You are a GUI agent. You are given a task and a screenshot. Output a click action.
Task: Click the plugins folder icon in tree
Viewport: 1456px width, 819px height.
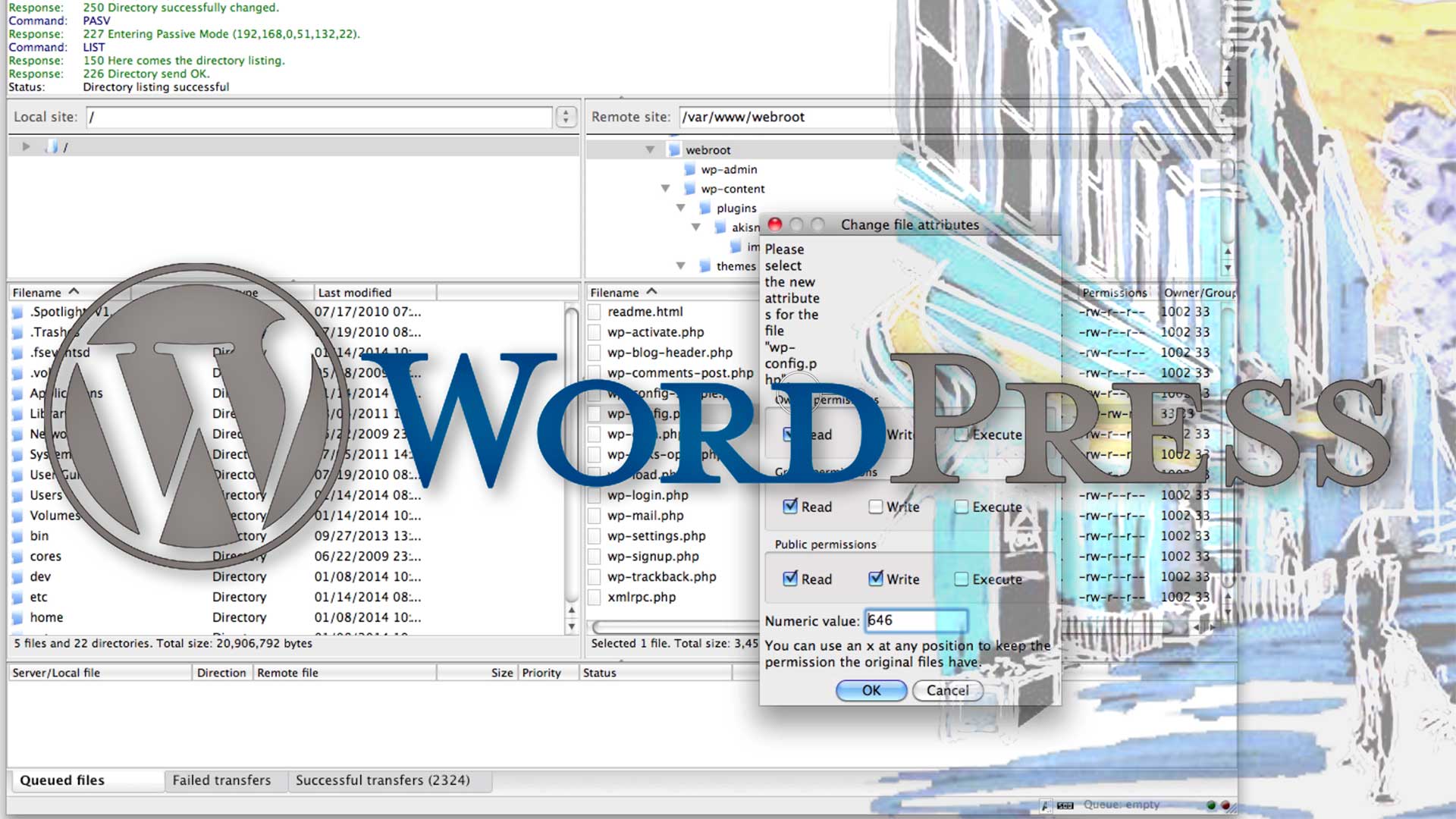[707, 207]
